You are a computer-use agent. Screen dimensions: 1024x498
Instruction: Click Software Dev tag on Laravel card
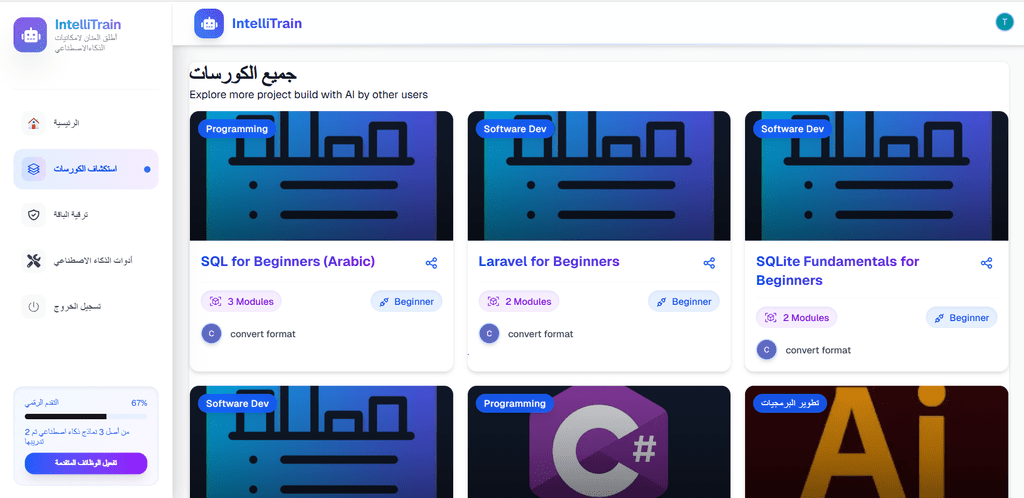click(515, 129)
